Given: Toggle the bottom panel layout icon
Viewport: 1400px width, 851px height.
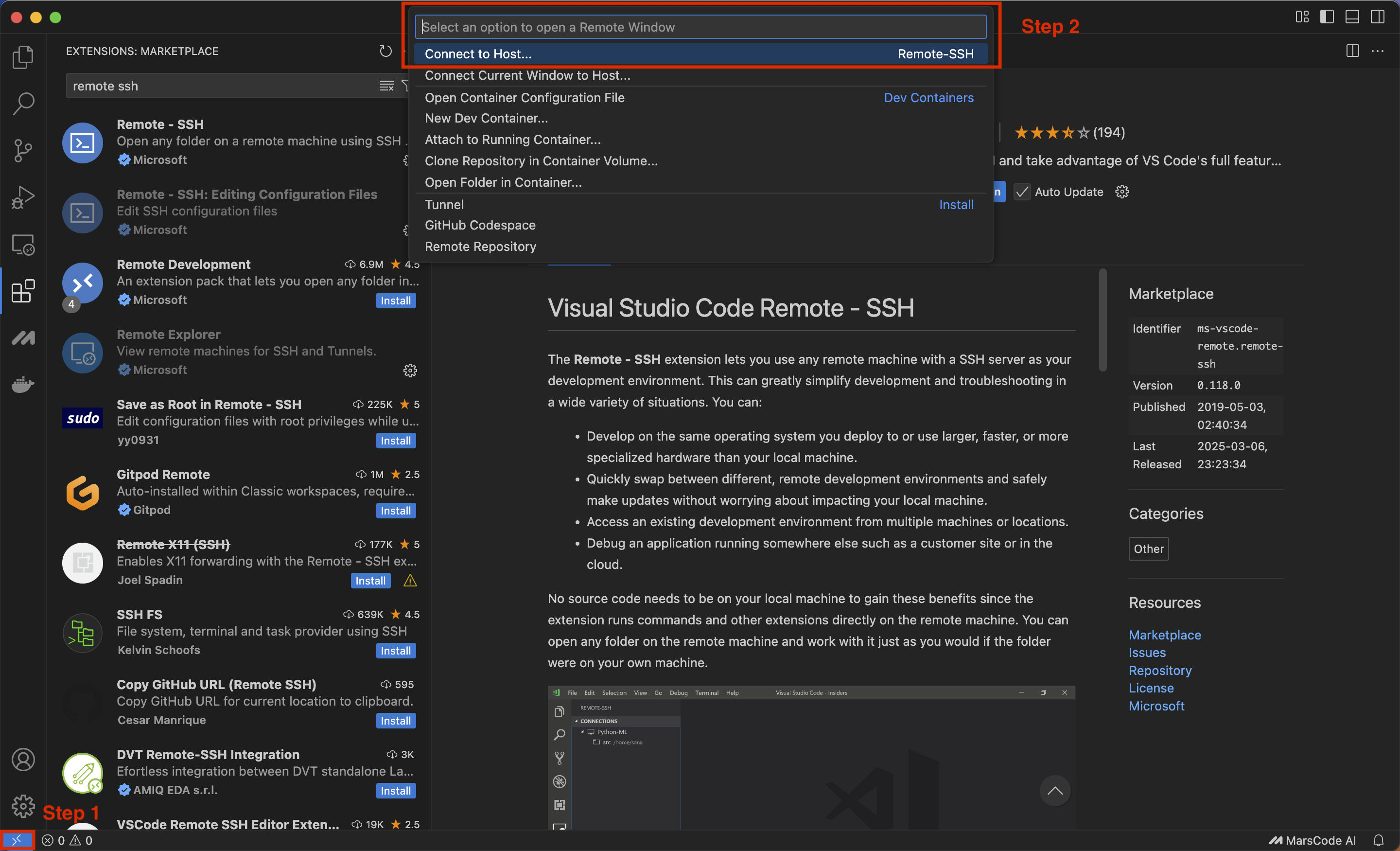Looking at the screenshot, I should pyautogui.click(x=1352, y=17).
